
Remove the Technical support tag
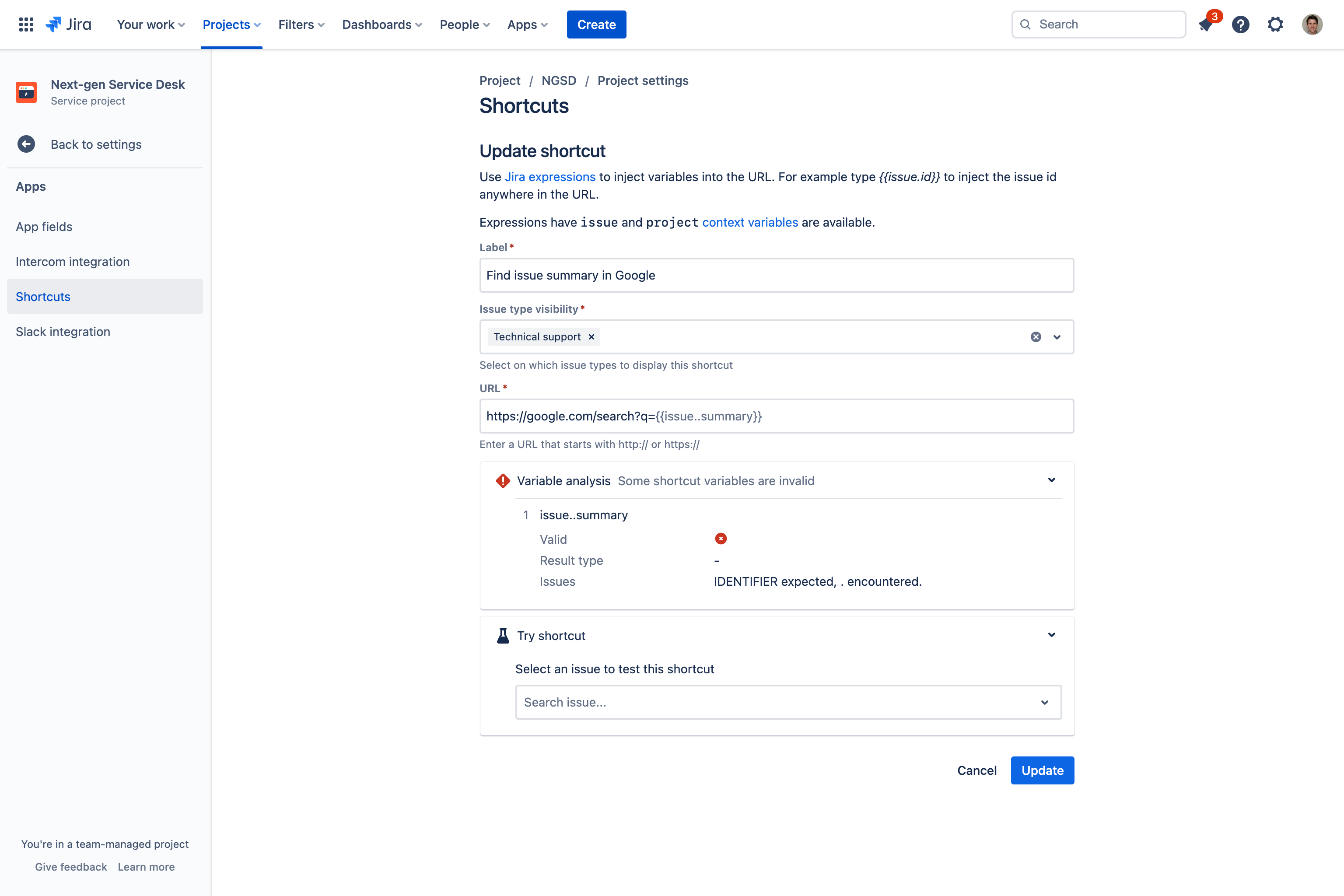pyautogui.click(x=591, y=337)
